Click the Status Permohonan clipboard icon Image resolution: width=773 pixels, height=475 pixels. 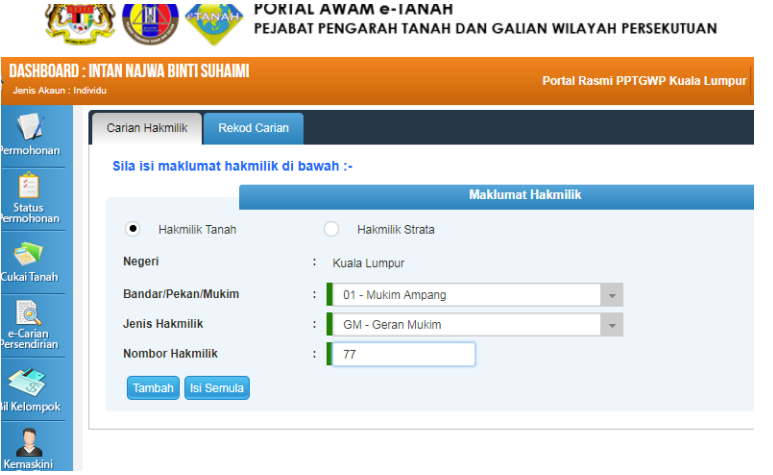tap(30, 188)
